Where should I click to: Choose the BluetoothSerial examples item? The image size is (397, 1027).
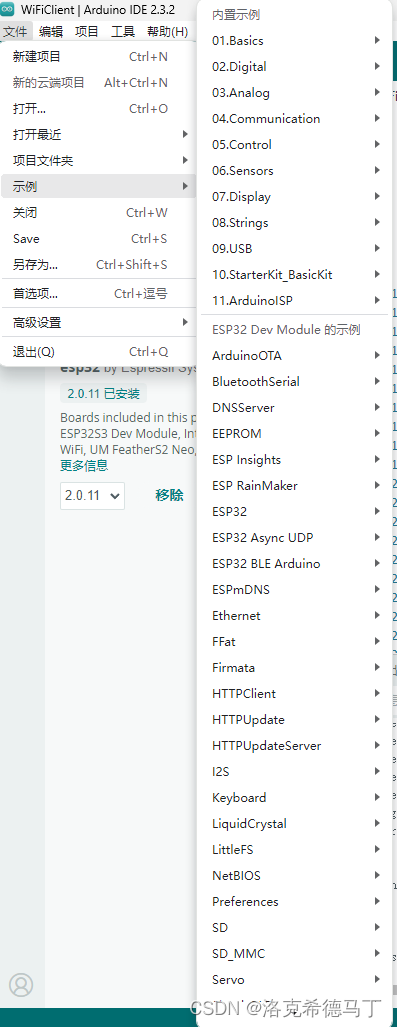point(297,381)
